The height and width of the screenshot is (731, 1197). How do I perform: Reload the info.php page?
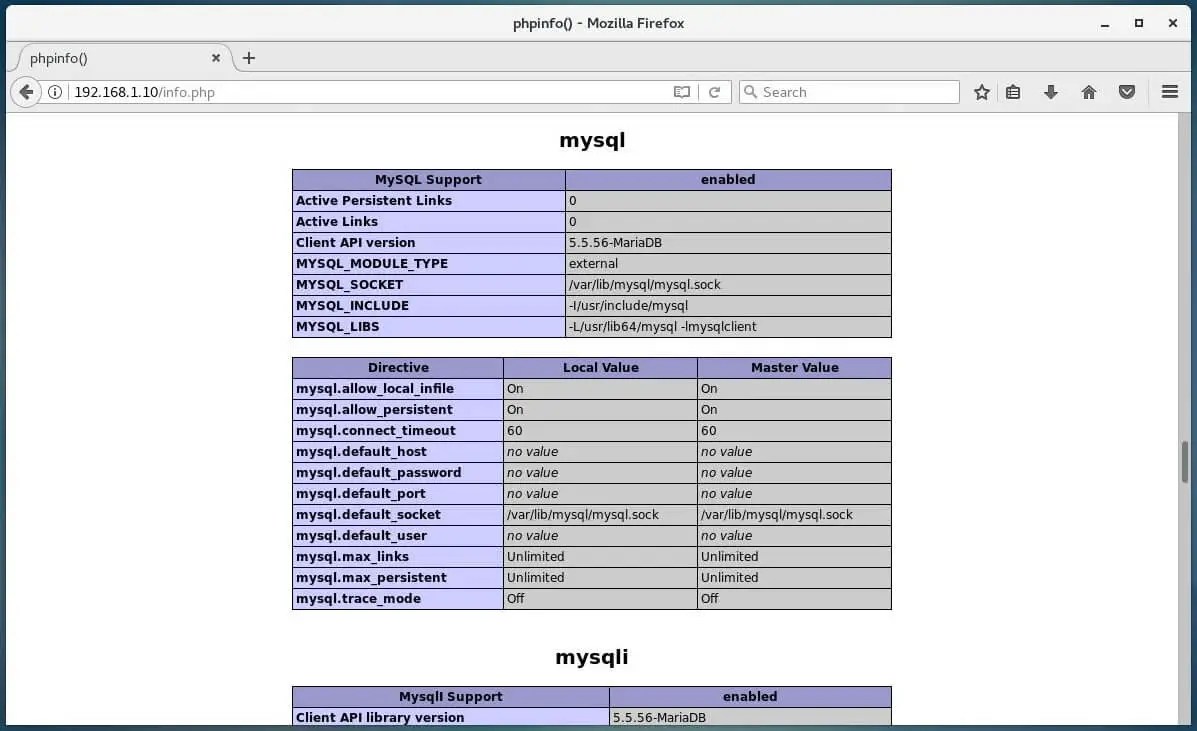click(715, 92)
